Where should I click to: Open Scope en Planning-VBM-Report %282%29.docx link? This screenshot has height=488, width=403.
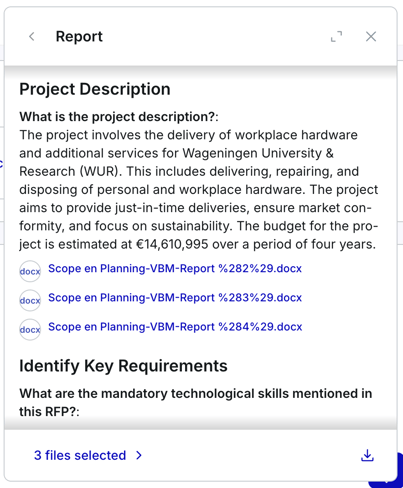175,268
